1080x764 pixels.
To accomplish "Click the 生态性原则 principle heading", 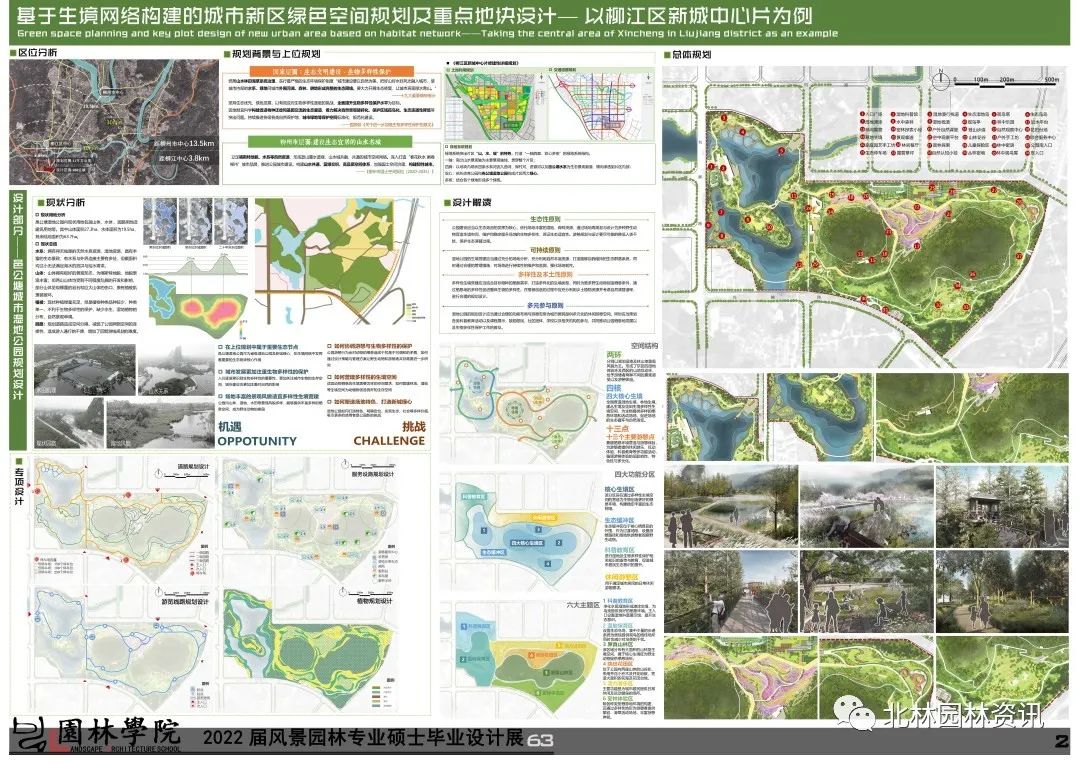I will pyautogui.click(x=545, y=219).
